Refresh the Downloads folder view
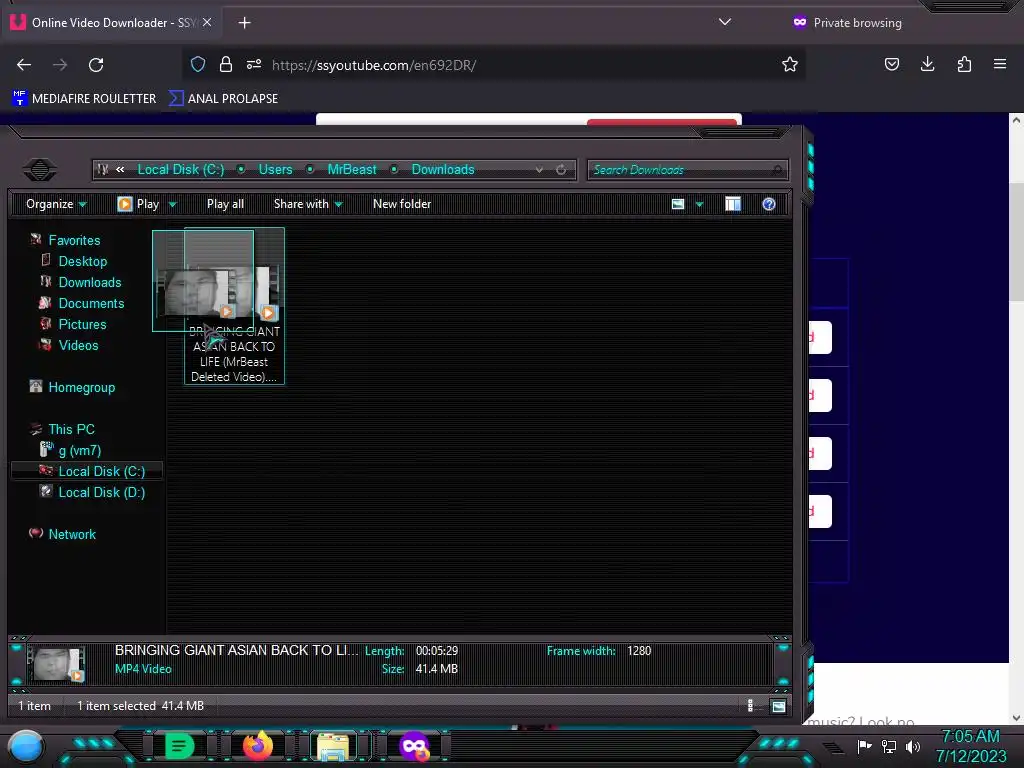The width and height of the screenshot is (1024, 768). tap(561, 170)
